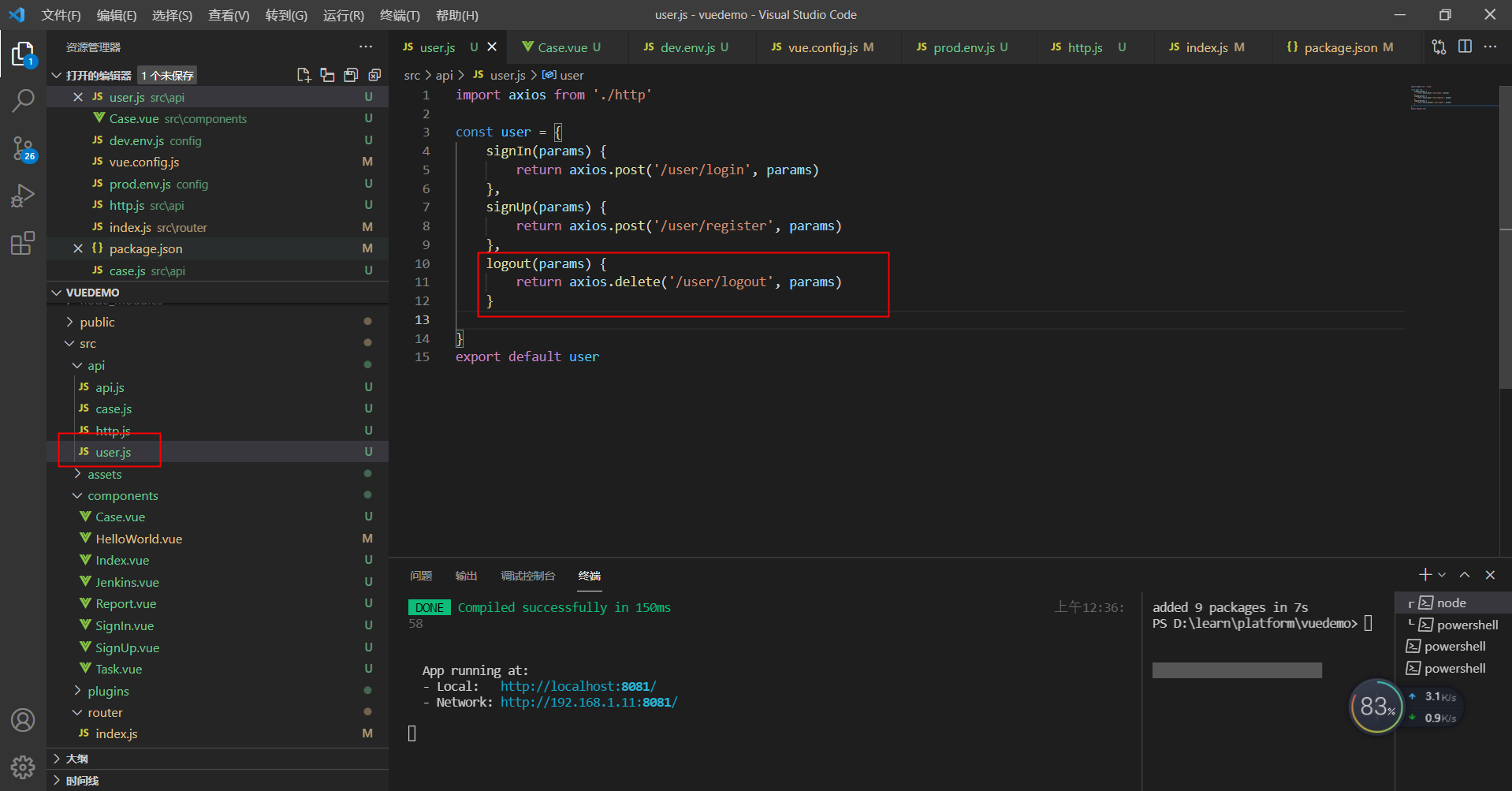
Task: Open the Accounts menu icon
Action: 23,720
